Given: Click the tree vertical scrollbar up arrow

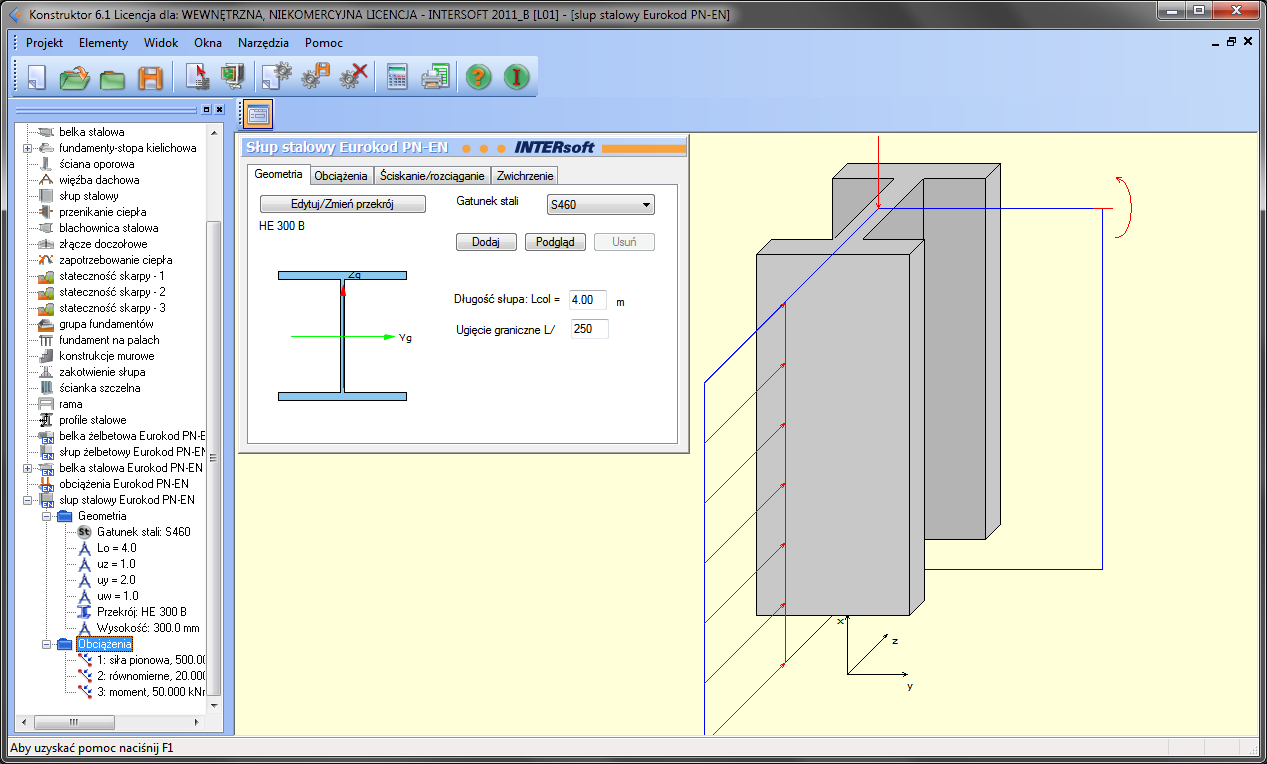Looking at the screenshot, I should [213, 131].
